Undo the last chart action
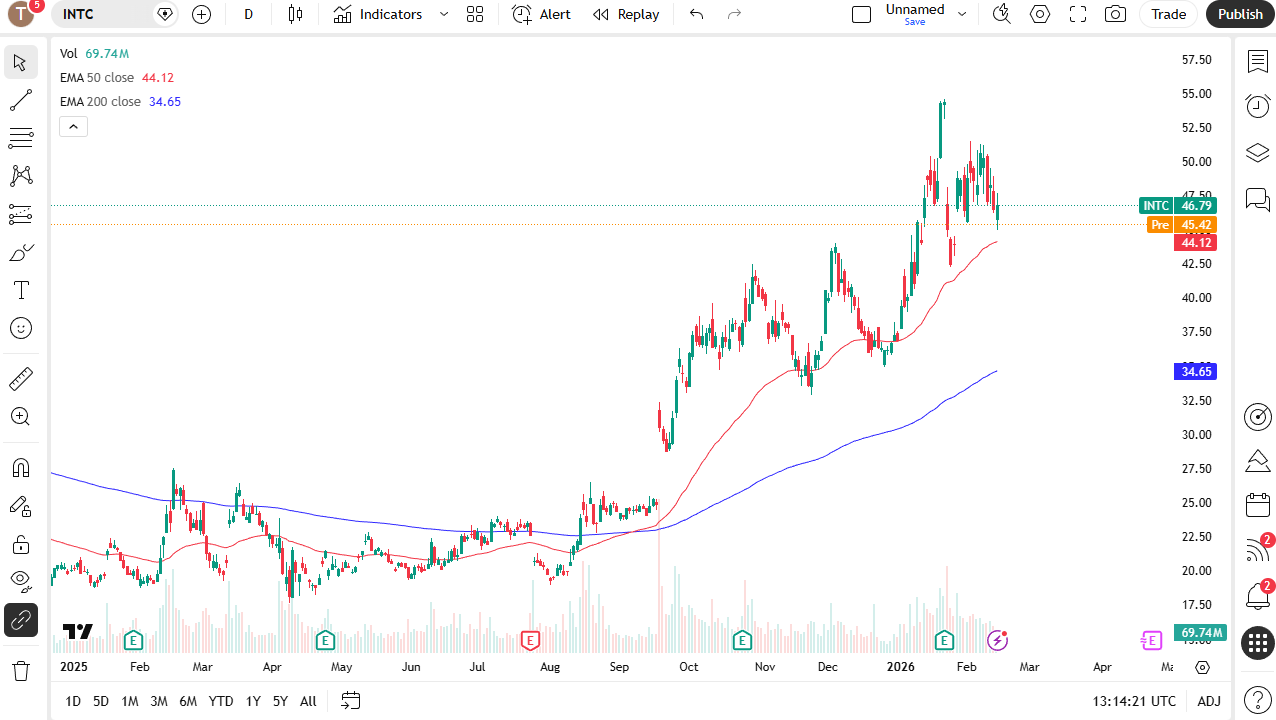The image size is (1276, 720). coord(697,14)
